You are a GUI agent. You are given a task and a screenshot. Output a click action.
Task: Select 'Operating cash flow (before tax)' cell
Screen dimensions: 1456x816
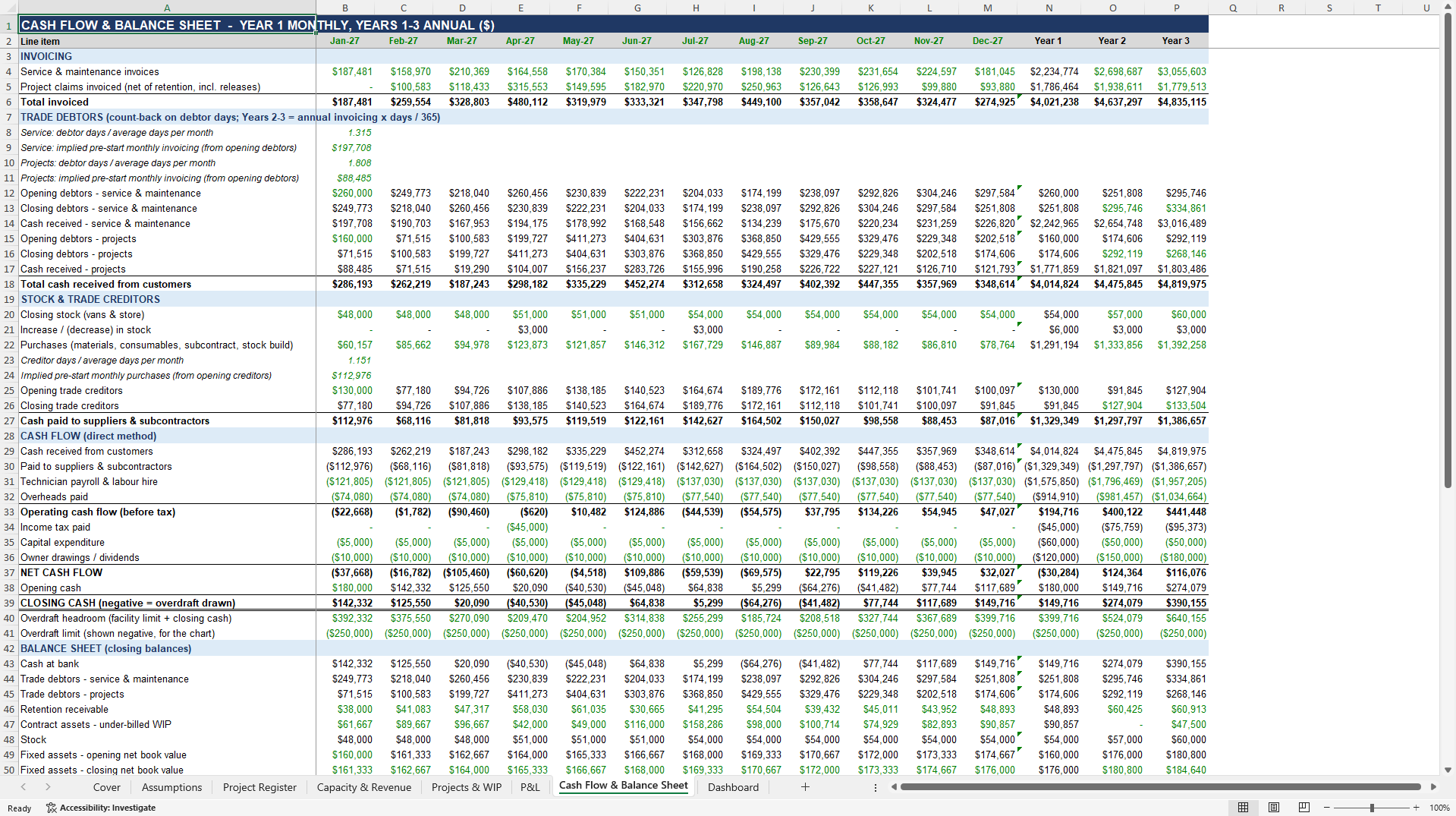click(x=167, y=512)
